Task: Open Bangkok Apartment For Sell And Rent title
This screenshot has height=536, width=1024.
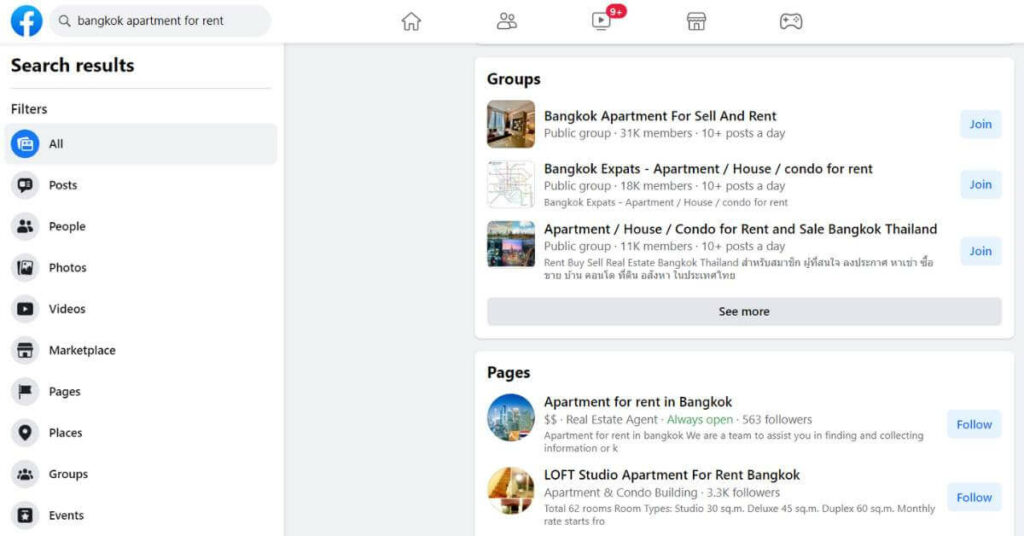Action: click(660, 116)
